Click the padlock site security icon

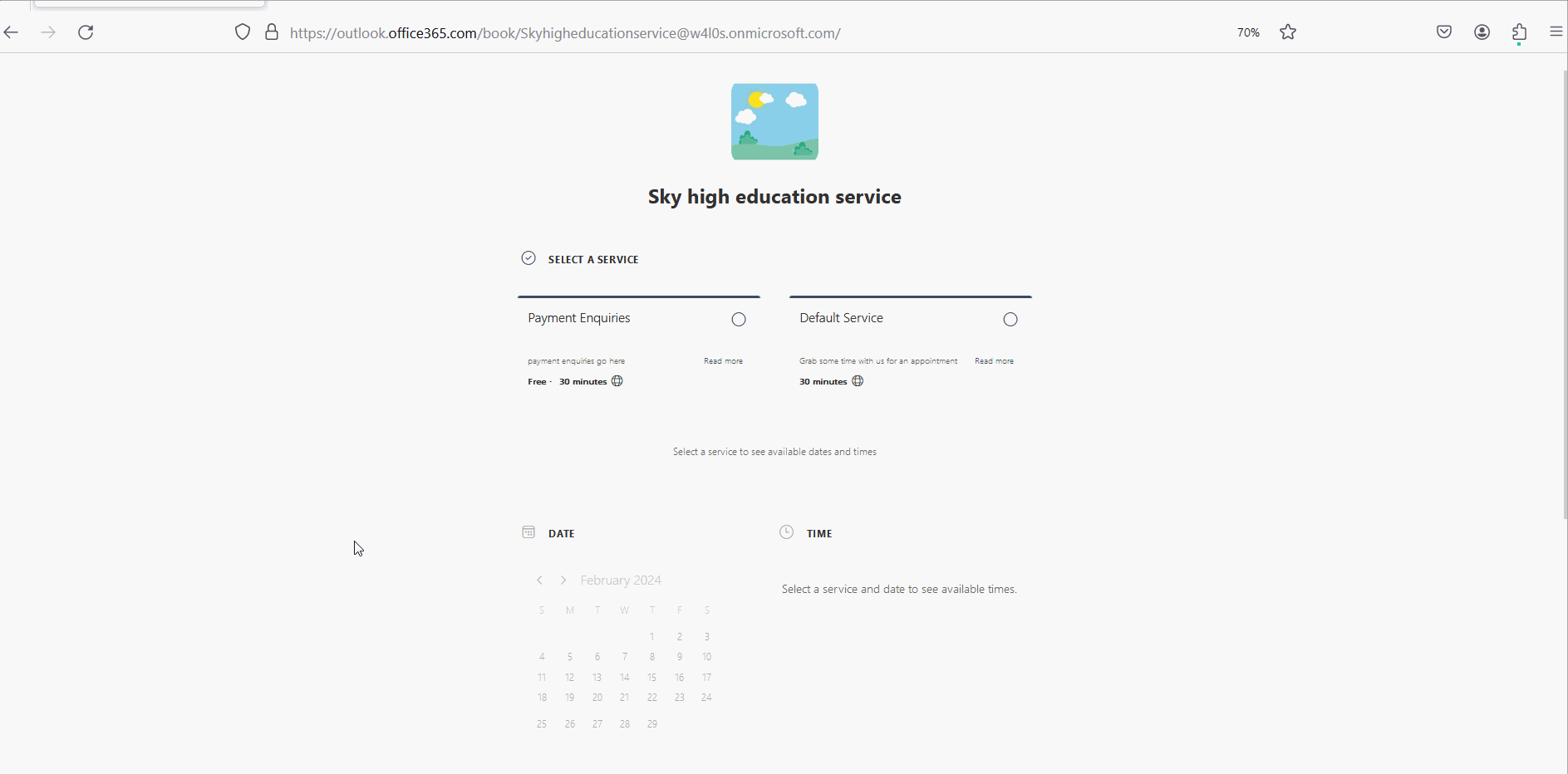point(272,32)
